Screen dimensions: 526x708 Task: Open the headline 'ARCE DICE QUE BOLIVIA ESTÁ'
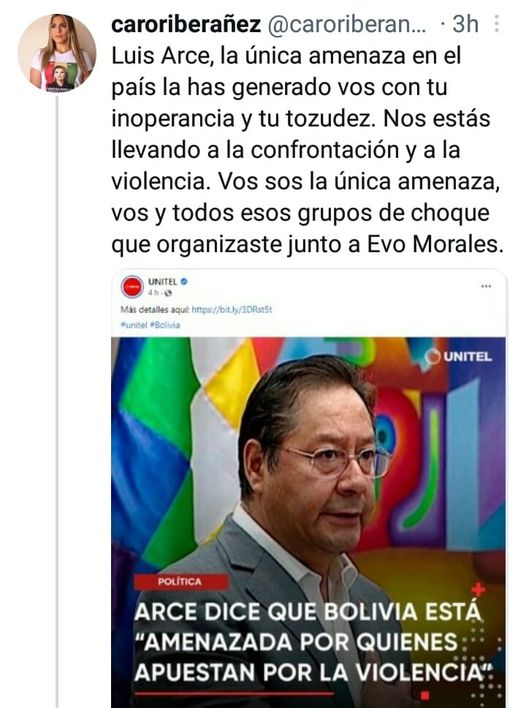point(308,612)
